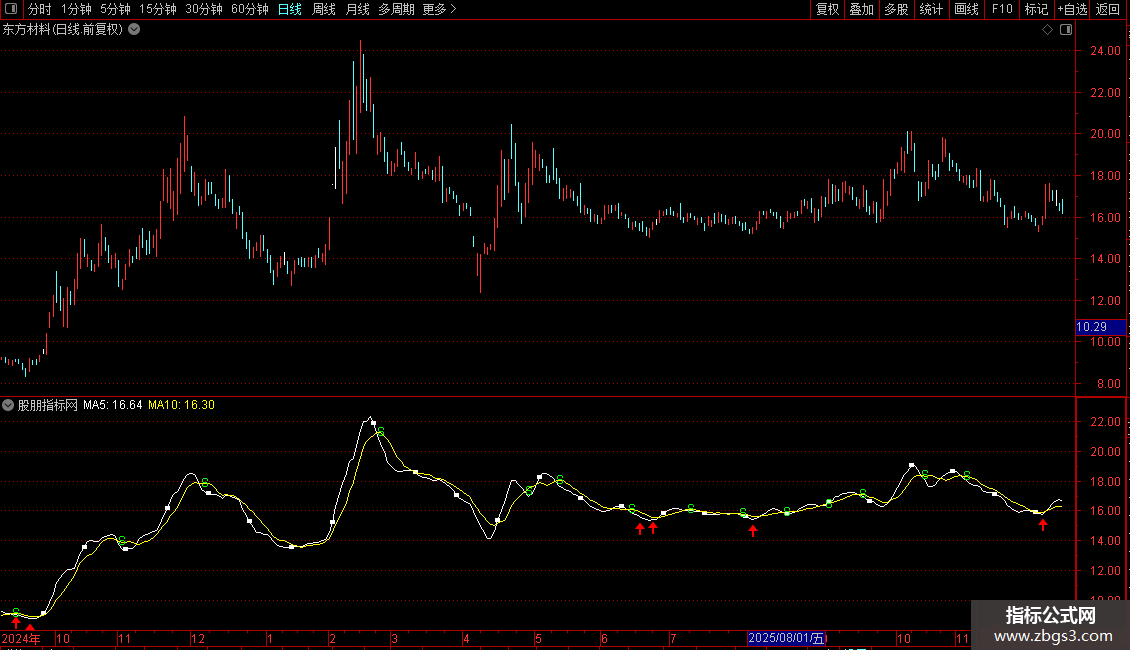This screenshot has height=650, width=1130.
Task: Expand the 更多 periods menu
Action: pos(439,9)
